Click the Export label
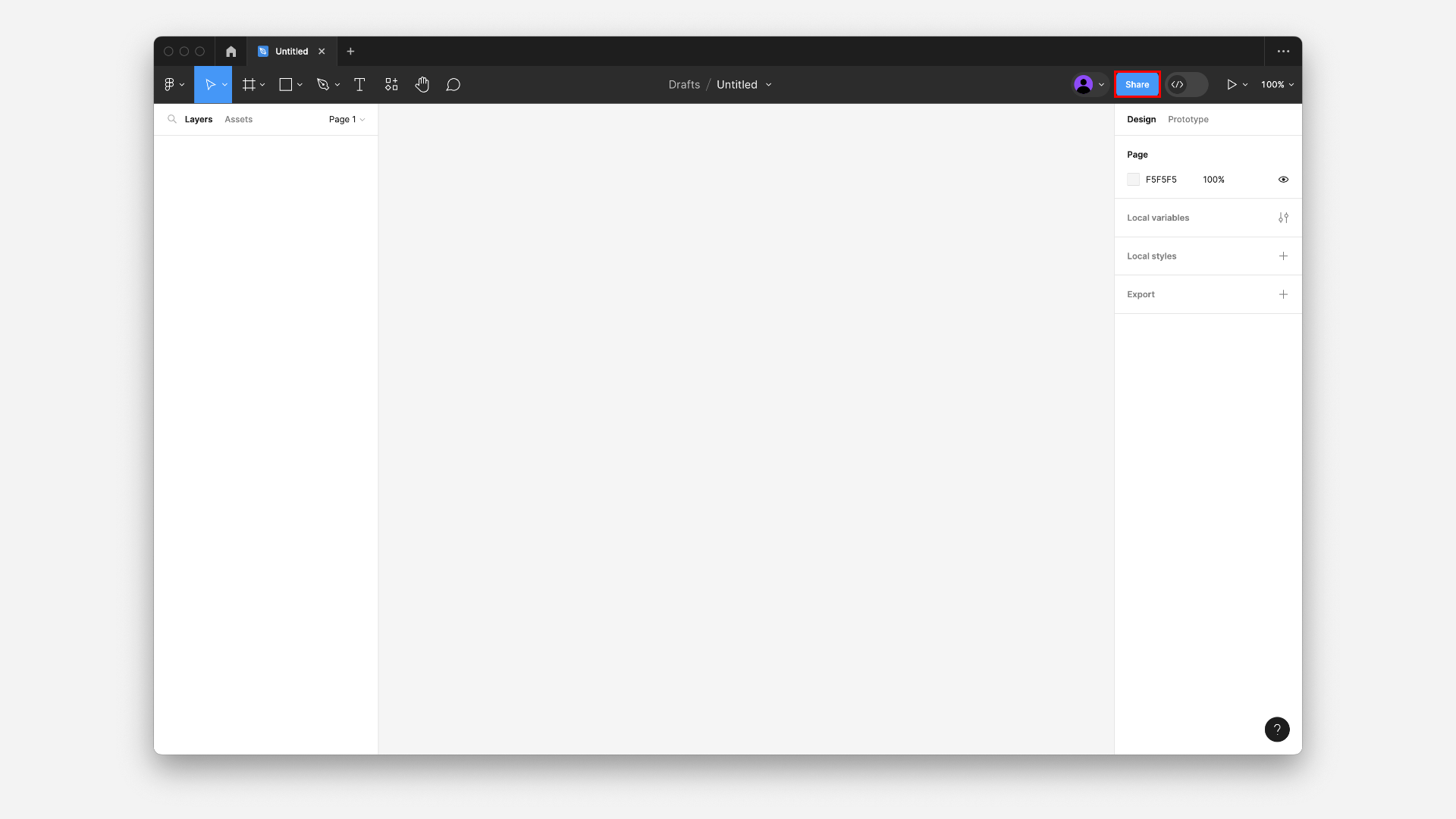Image resolution: width=1456 pixels, height=819 pixels. [1141, 294]
